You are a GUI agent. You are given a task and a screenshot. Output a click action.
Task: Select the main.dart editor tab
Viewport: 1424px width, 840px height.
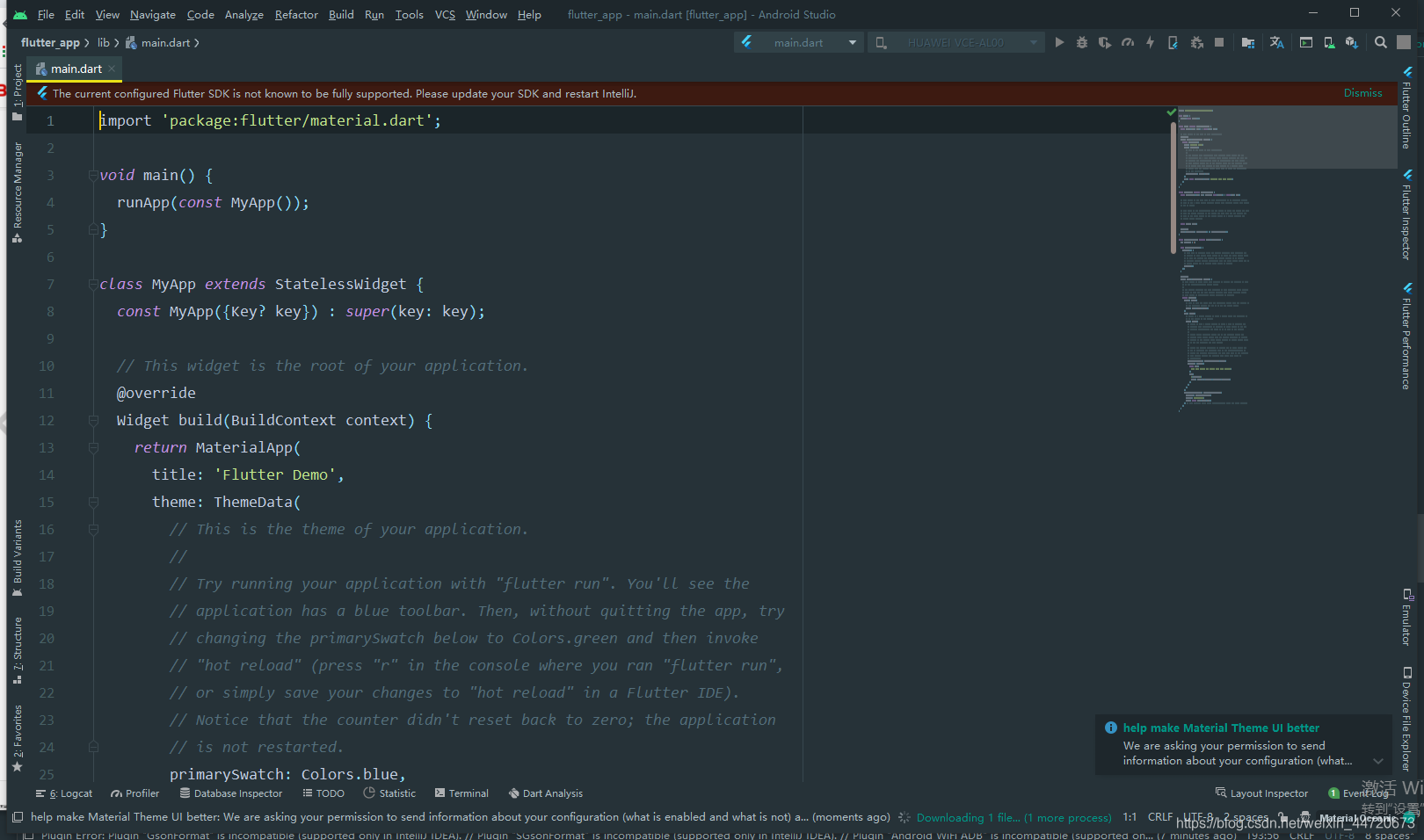click(x=76, y=69)
